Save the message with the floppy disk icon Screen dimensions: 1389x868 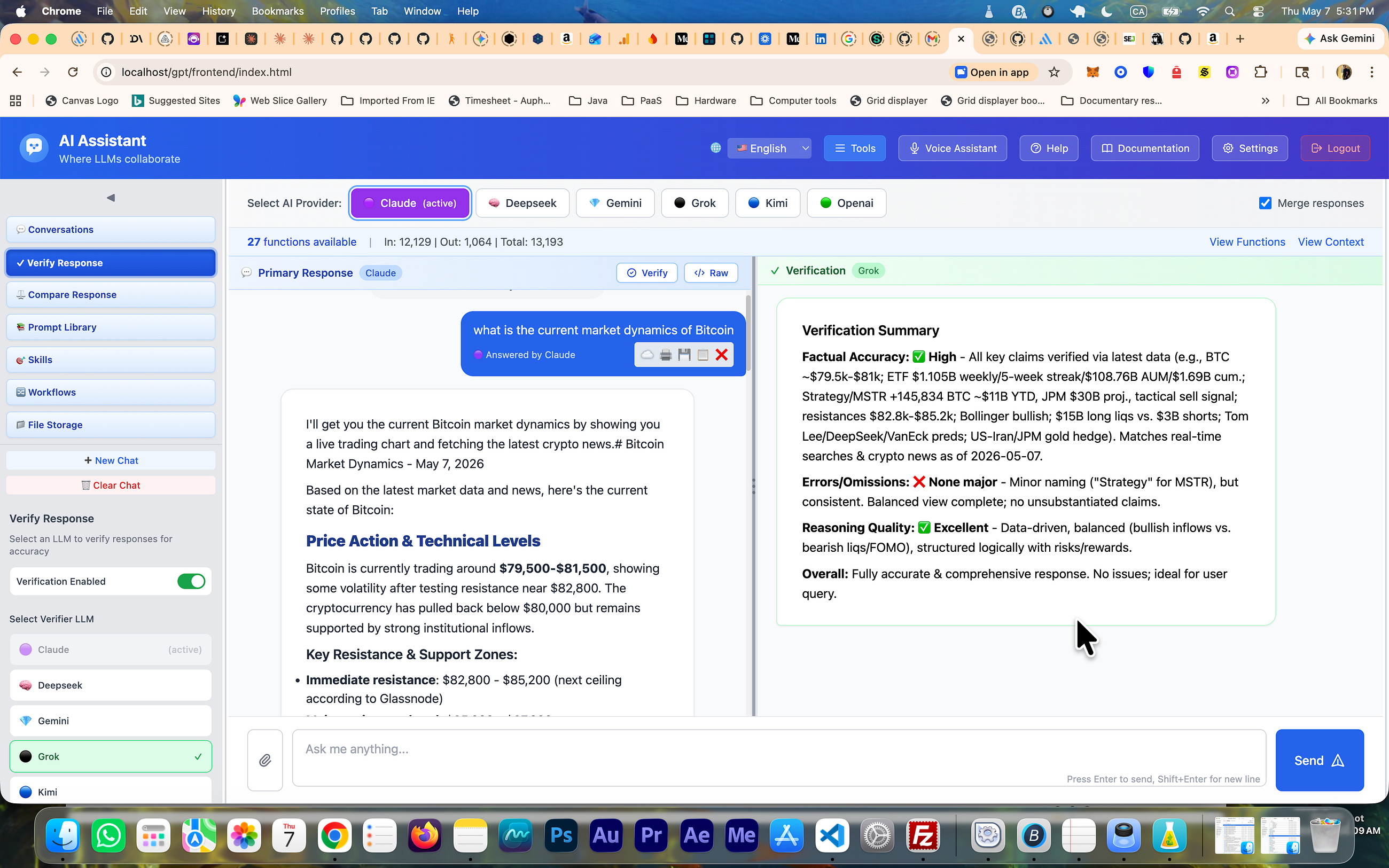684,355
